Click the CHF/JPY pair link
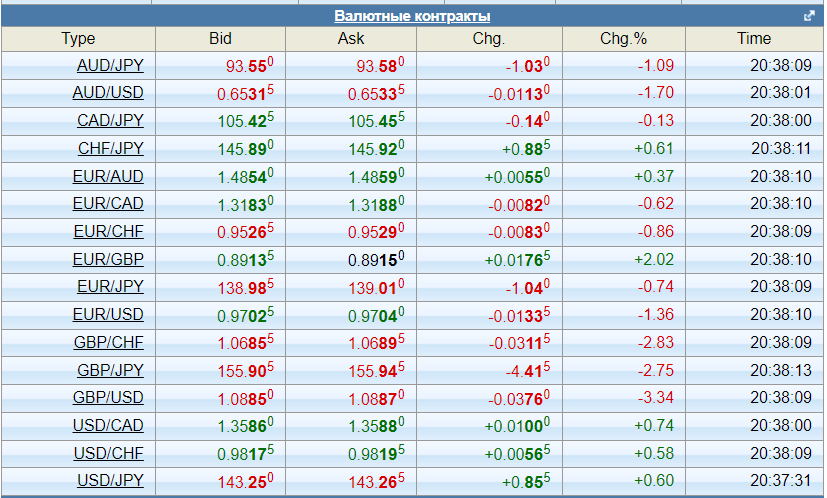Image resolution: width=827 pixels, height=498 pixels. pyautogui.click(x=110, y=148)
